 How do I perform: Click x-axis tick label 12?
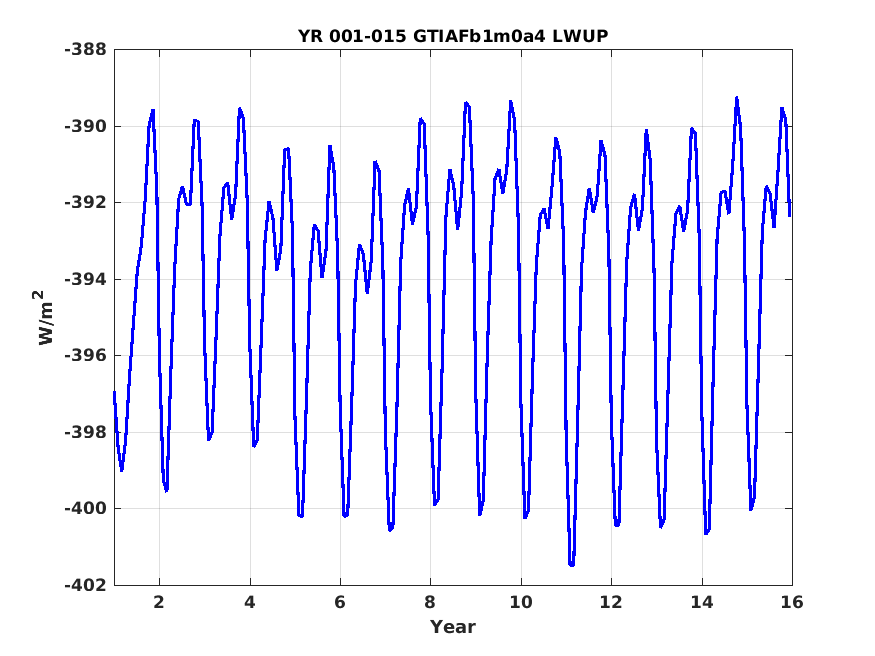pos(611,602)
